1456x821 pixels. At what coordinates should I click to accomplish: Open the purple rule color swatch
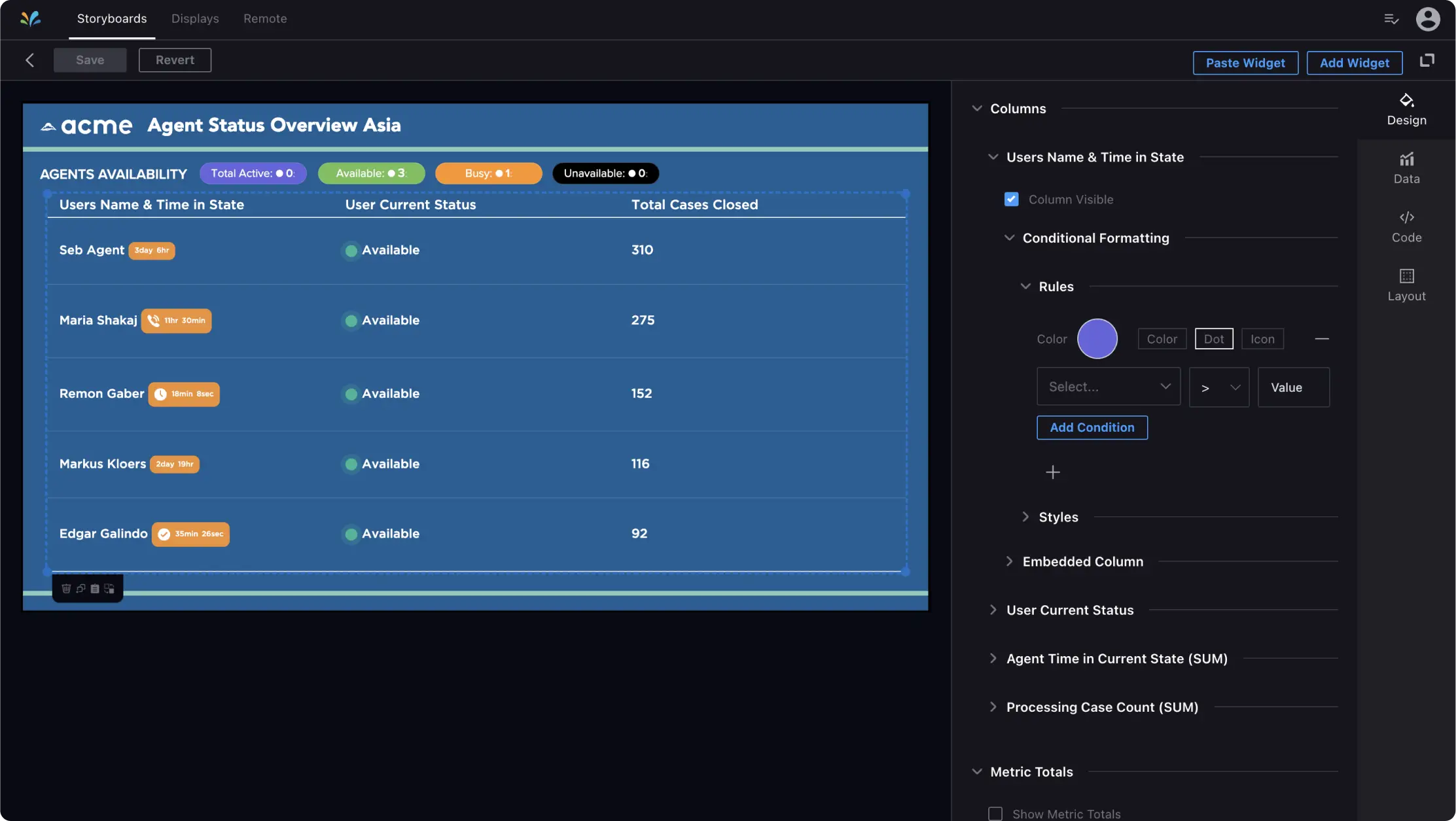click(x=1097, y=339)
